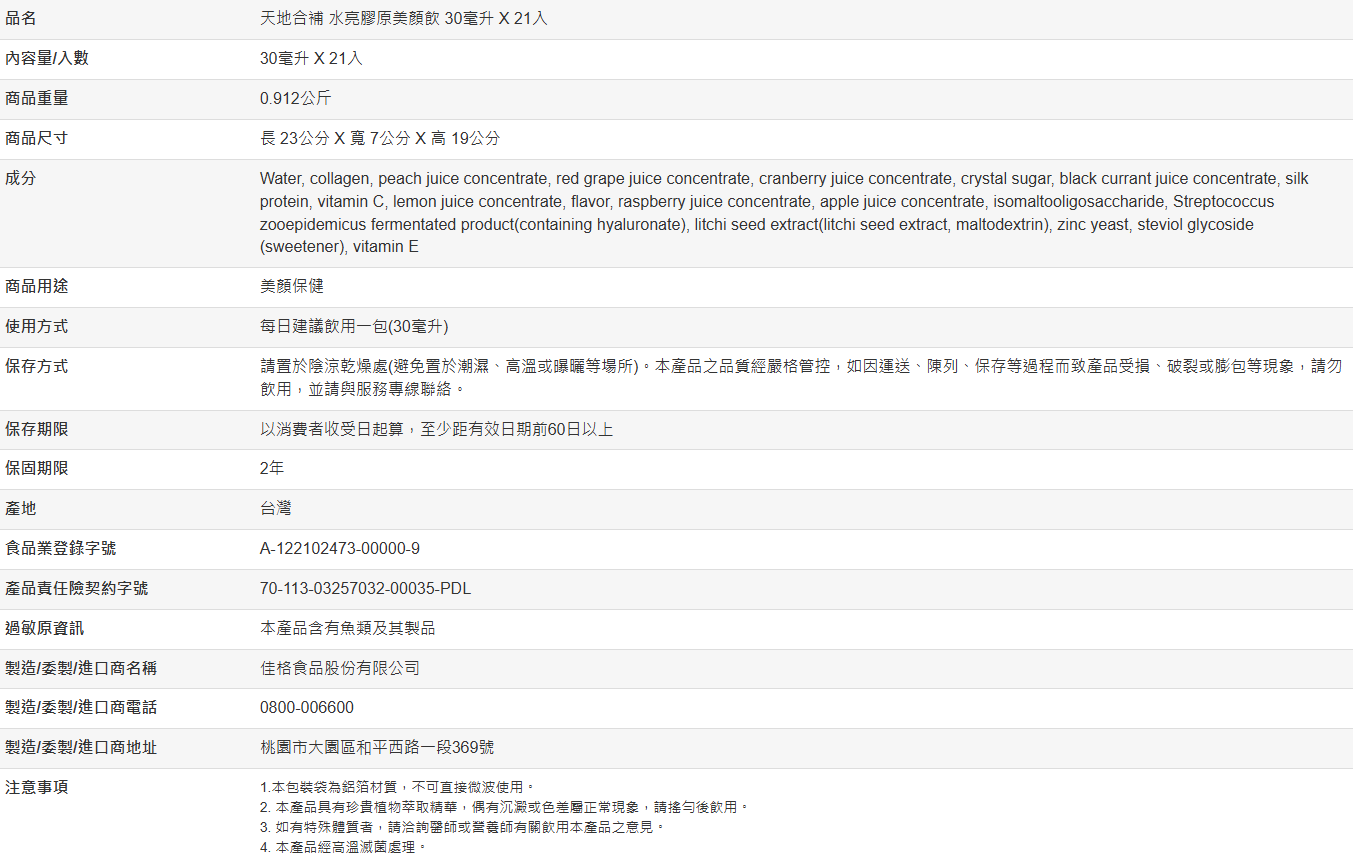Click the food registration number A-122102473-00000-9
The height and width of the screenshot is (864, 1353).
pyautogui.click(x=340, y=549)
